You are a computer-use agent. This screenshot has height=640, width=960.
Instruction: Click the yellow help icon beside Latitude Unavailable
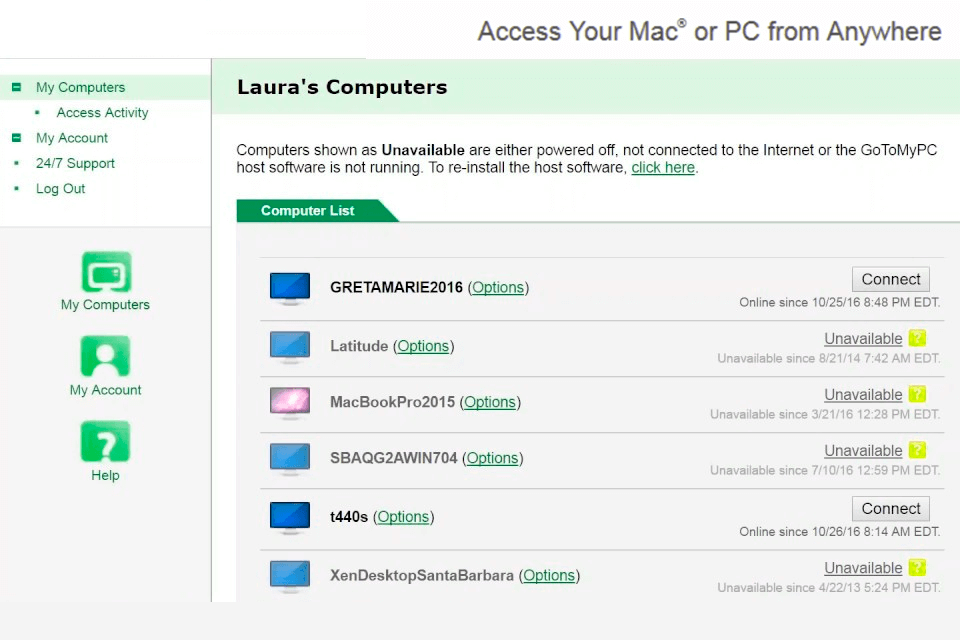pos(917,338)
